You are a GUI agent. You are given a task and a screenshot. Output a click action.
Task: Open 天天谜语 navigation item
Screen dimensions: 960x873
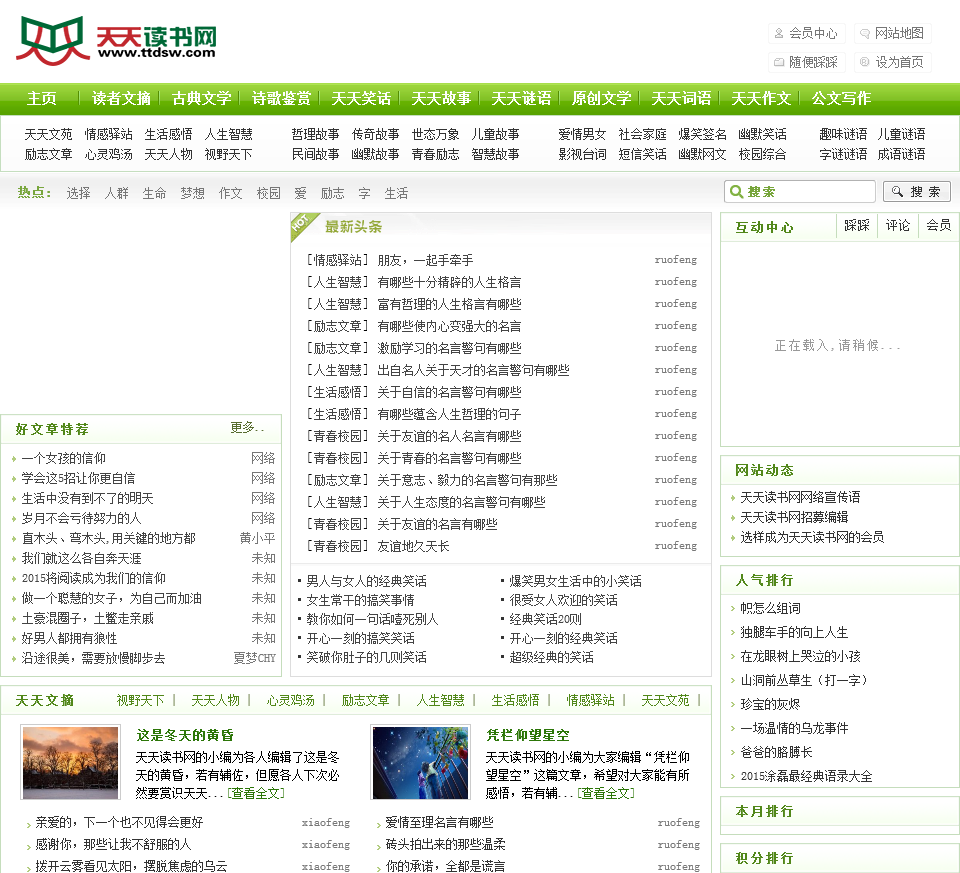point(521,98)
